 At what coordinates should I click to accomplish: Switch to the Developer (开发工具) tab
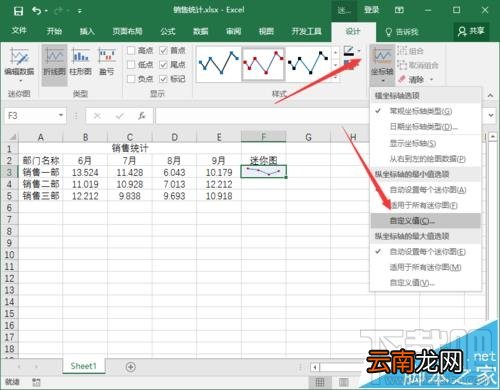click(x=306, y=31)
